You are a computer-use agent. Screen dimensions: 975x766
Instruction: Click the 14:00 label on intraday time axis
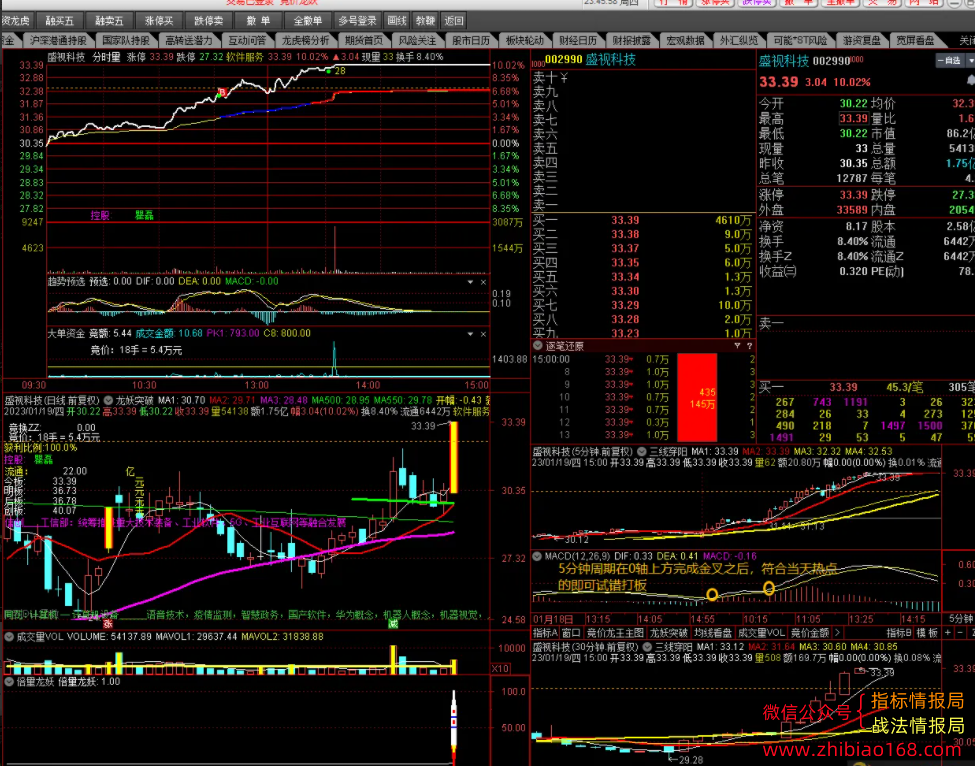pos(367,385)
